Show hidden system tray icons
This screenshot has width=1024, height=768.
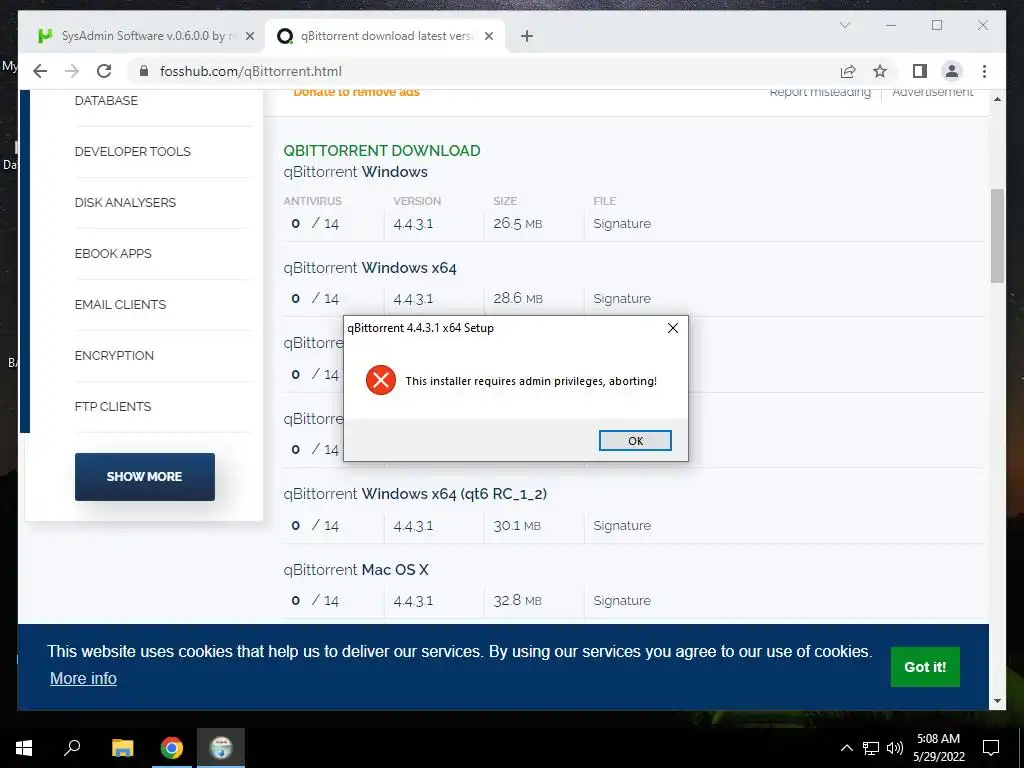(846, 748)
